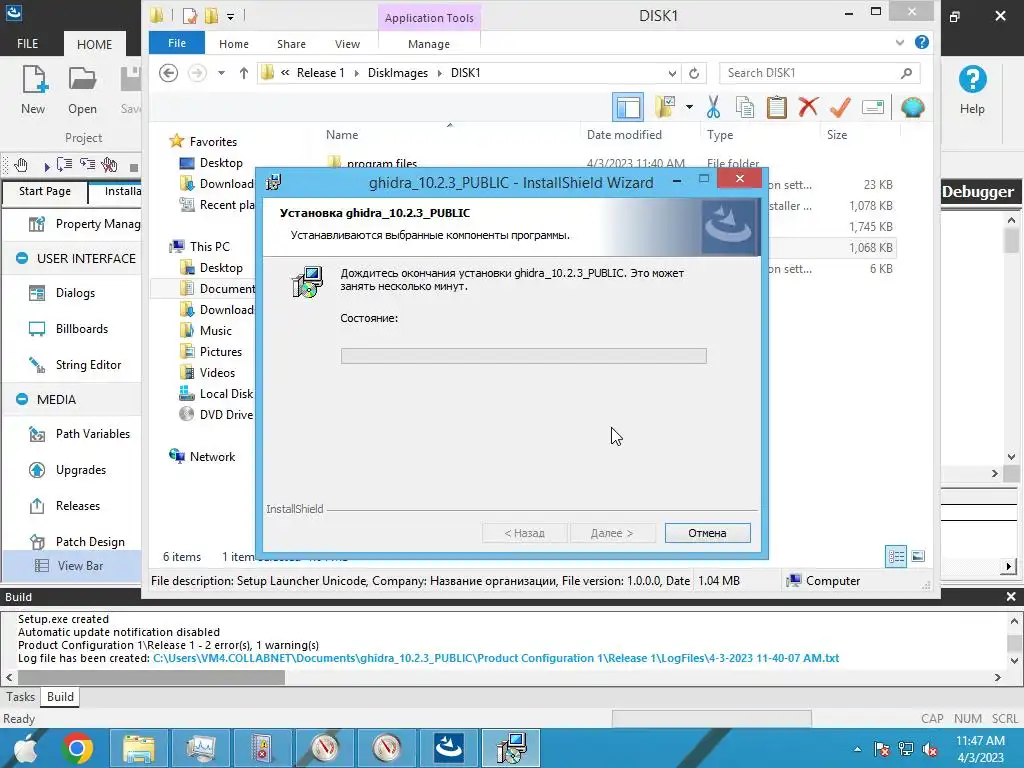
Task: Click the installation progress bar
Action: (x=524, y=355)
